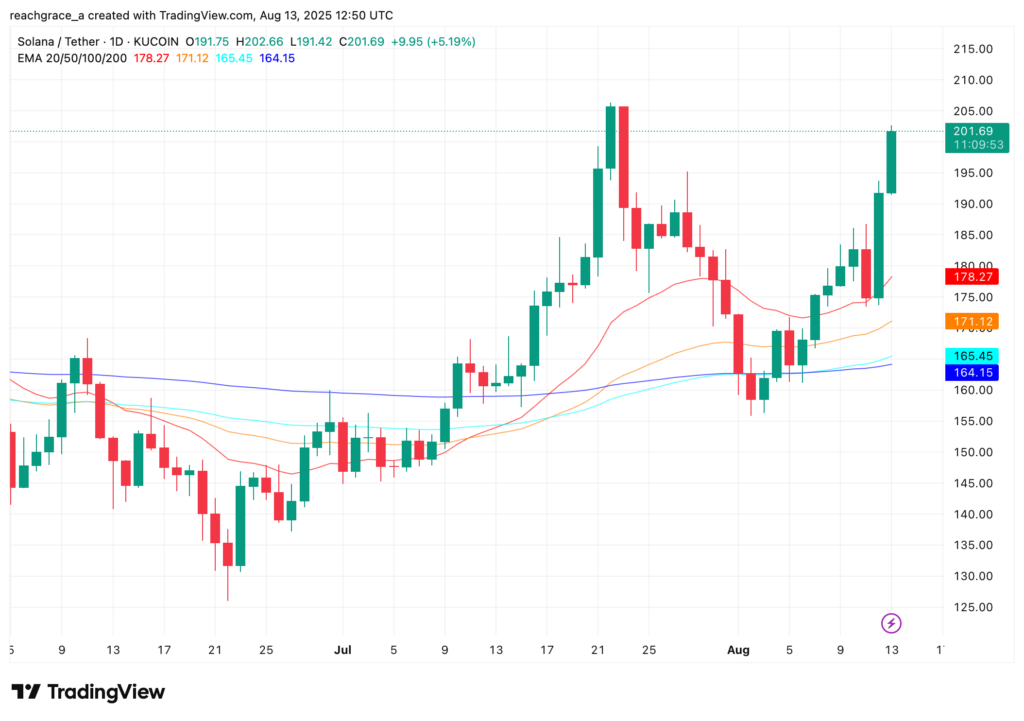Click the Aug label on the date axis
The image size is (1024, 721).
coord(737,649)
